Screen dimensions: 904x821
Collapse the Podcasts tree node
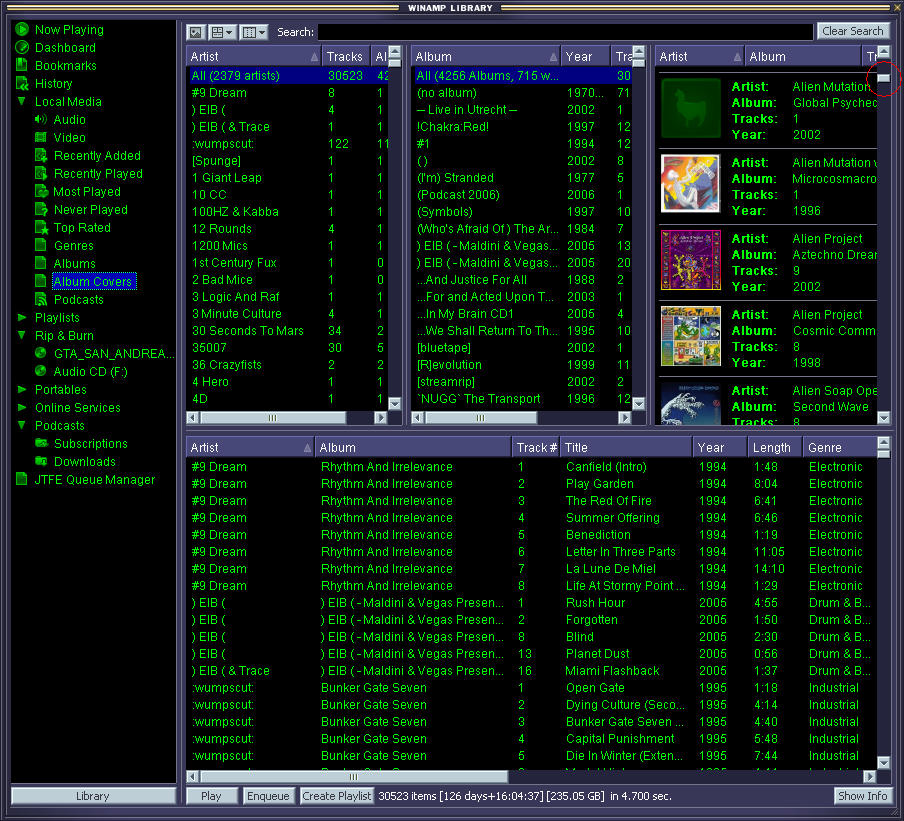click(x=22, y=425)
